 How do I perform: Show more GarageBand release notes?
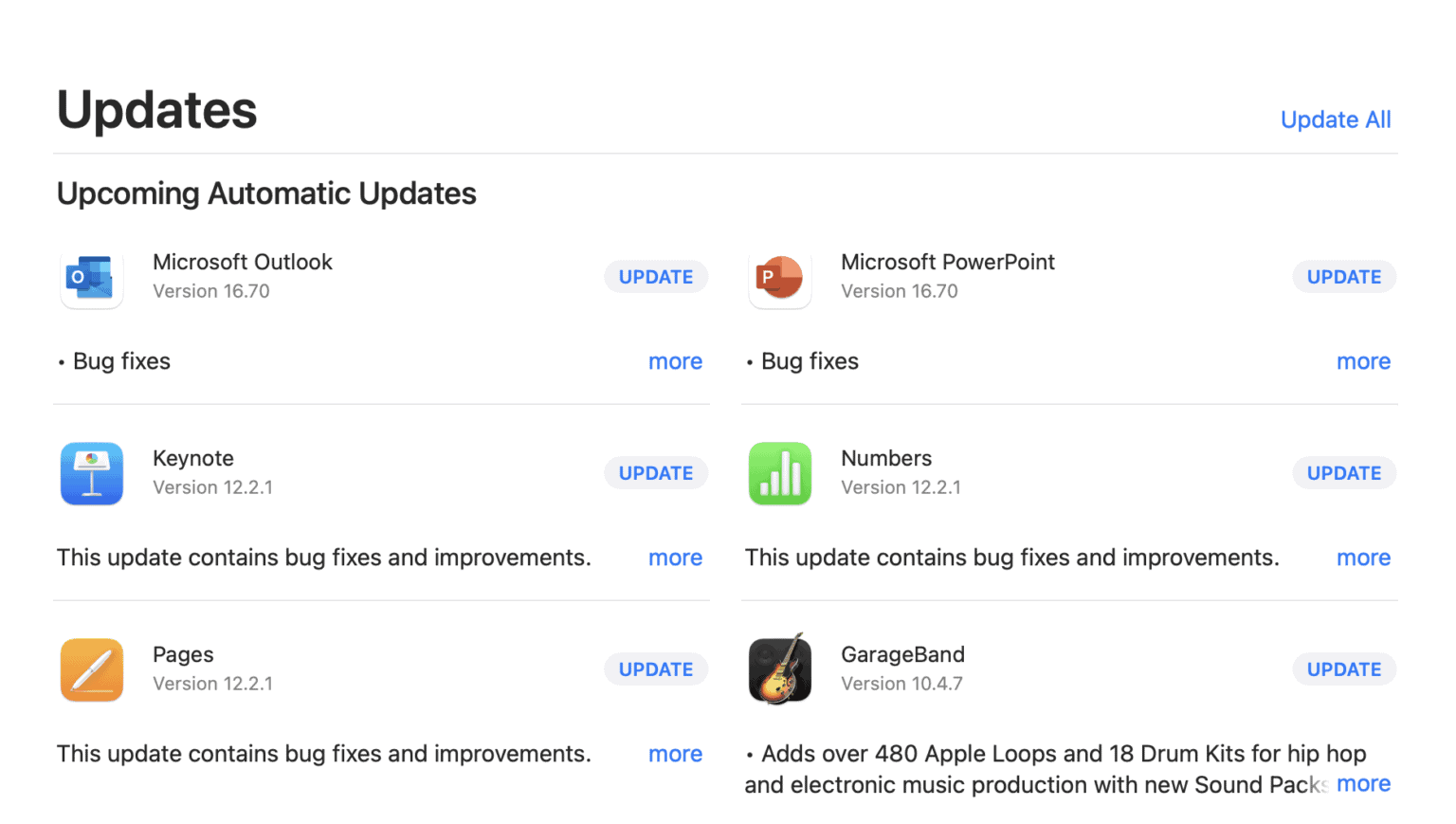[1363, 784]
